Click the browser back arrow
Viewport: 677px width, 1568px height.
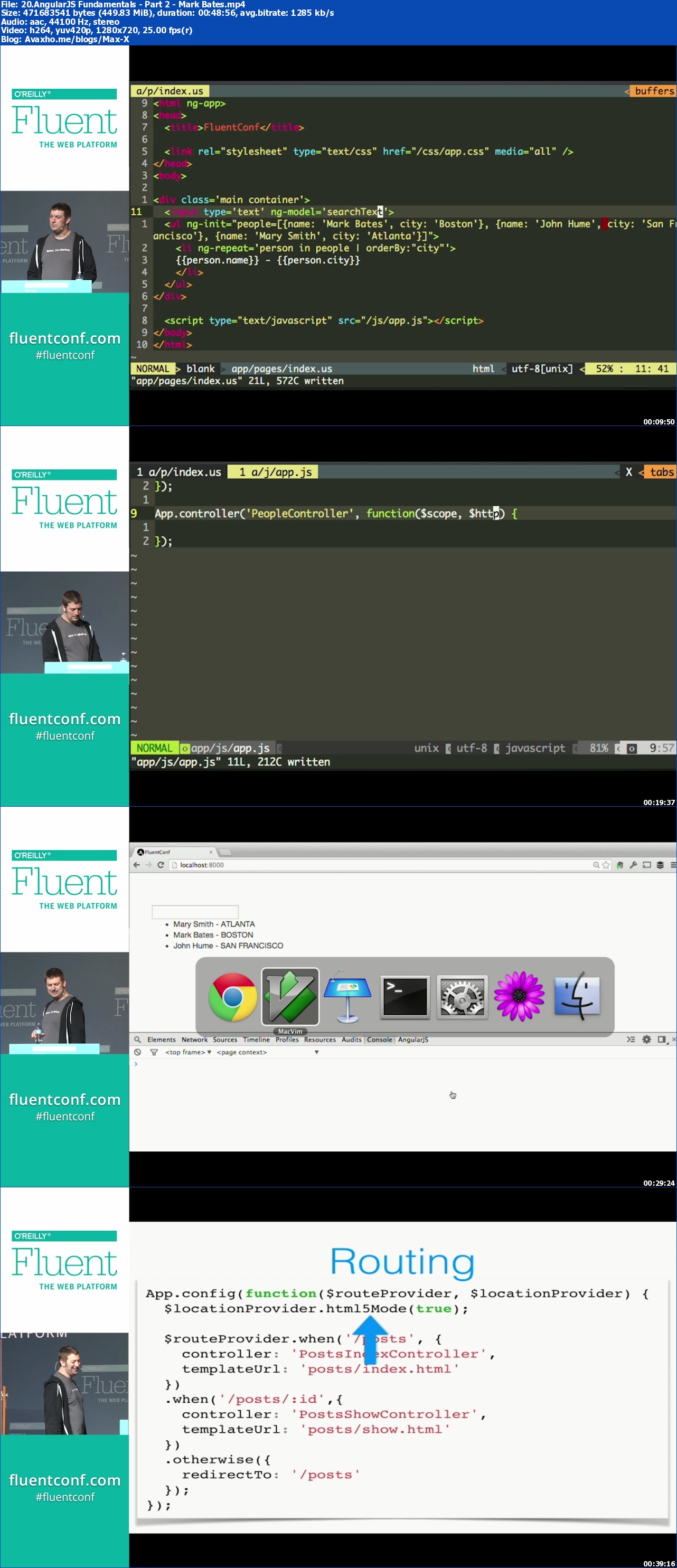coord(136,865)
